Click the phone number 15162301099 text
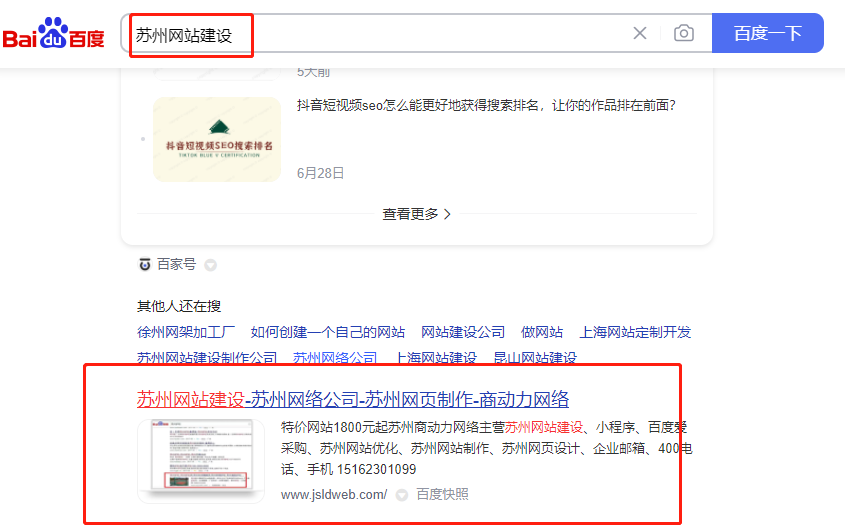The width and height of the screenshot is (845, 526). pos(377,469)
